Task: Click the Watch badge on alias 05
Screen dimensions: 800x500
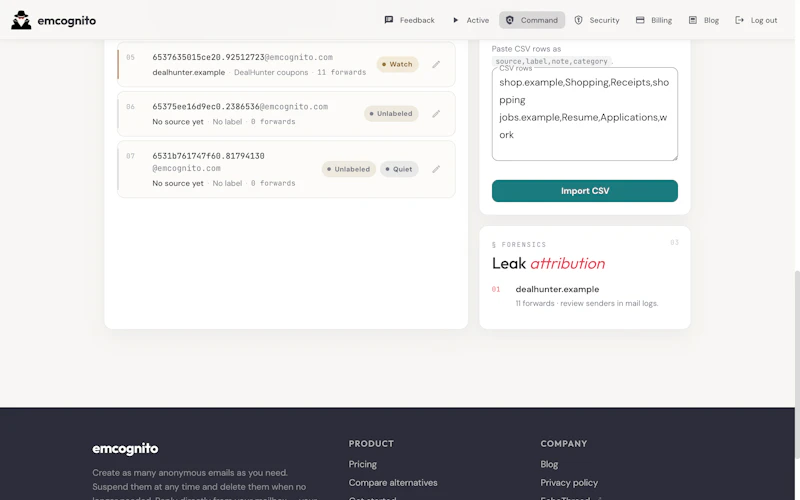Action: click(x=397, y=64)
